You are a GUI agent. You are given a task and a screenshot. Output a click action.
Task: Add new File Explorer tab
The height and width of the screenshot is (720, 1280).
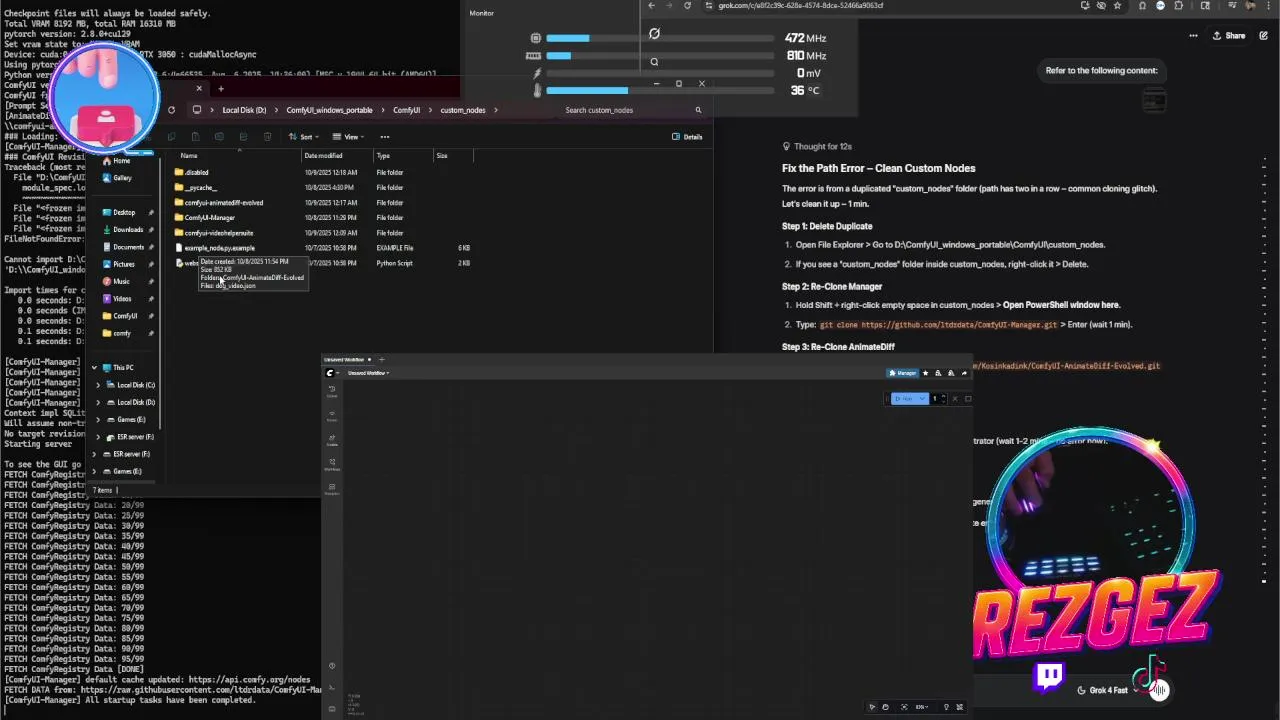coord(221,89)
